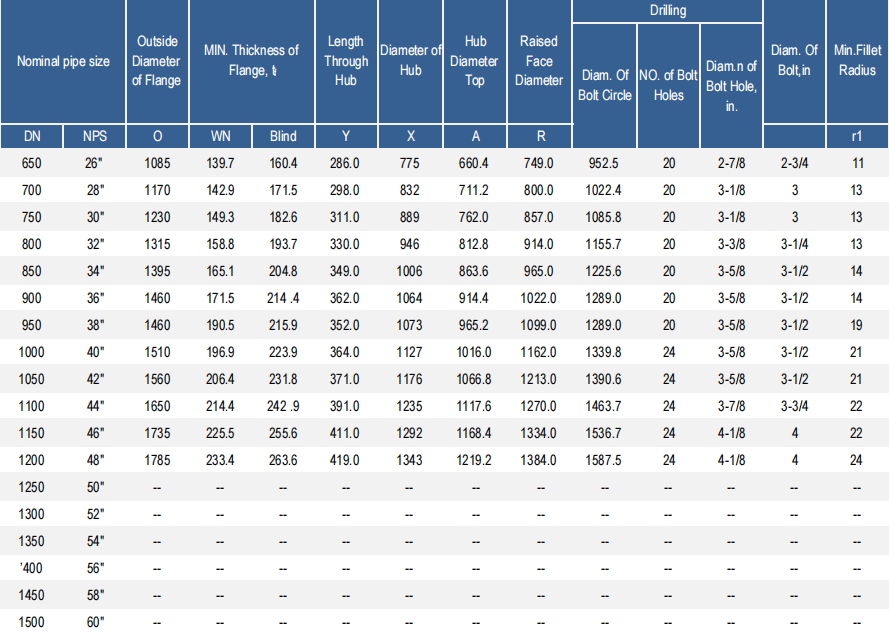Screen dimensions: 889x644
Task: Select outside diameter value 1085
Action: [x=157, y=162]
